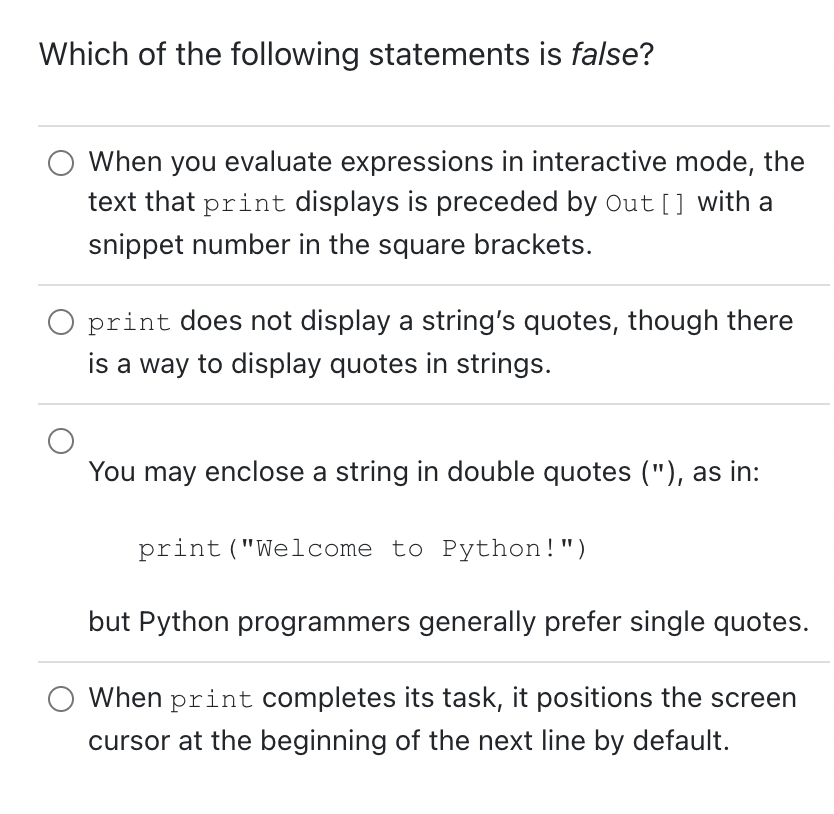This screenshot has width=834, height=814.
Task: Click the print code word starting second option
Action: pos(129,323)
